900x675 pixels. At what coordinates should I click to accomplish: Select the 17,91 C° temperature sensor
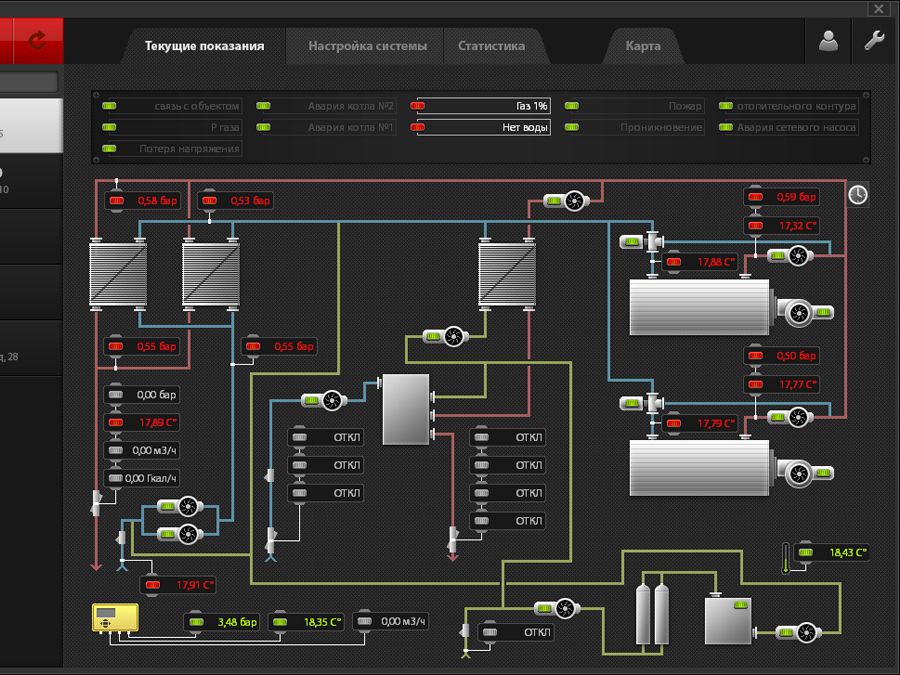[x=180, y=585]
